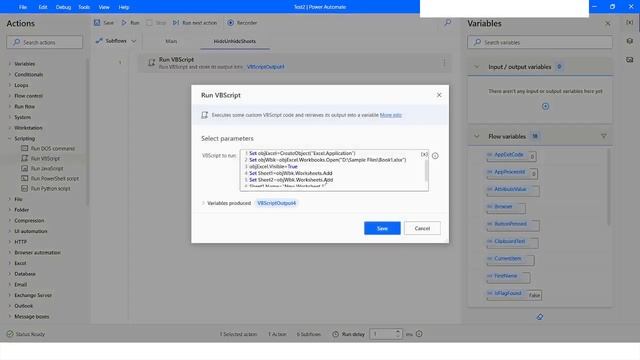This screenshot has height=360, width=640.
Task: Collapse the Scripting actions group
Action: coord(10,138)
